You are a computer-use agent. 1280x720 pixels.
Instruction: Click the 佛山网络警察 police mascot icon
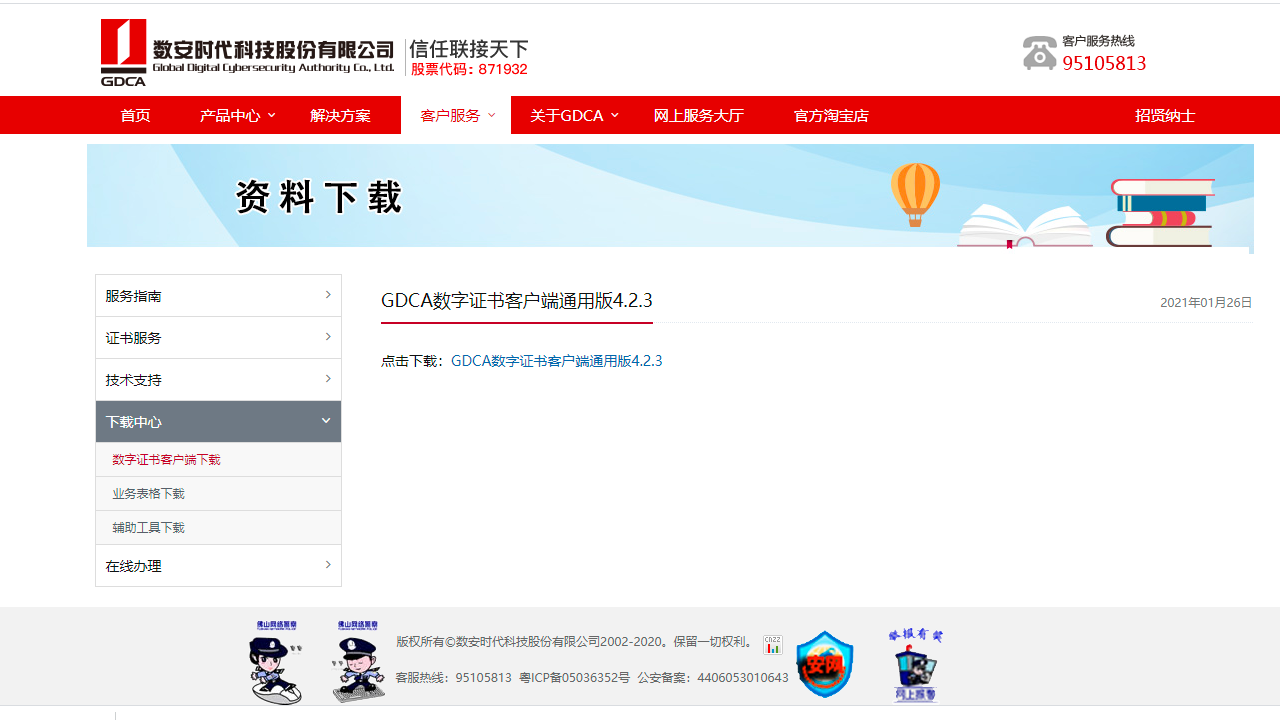[273, 663]
